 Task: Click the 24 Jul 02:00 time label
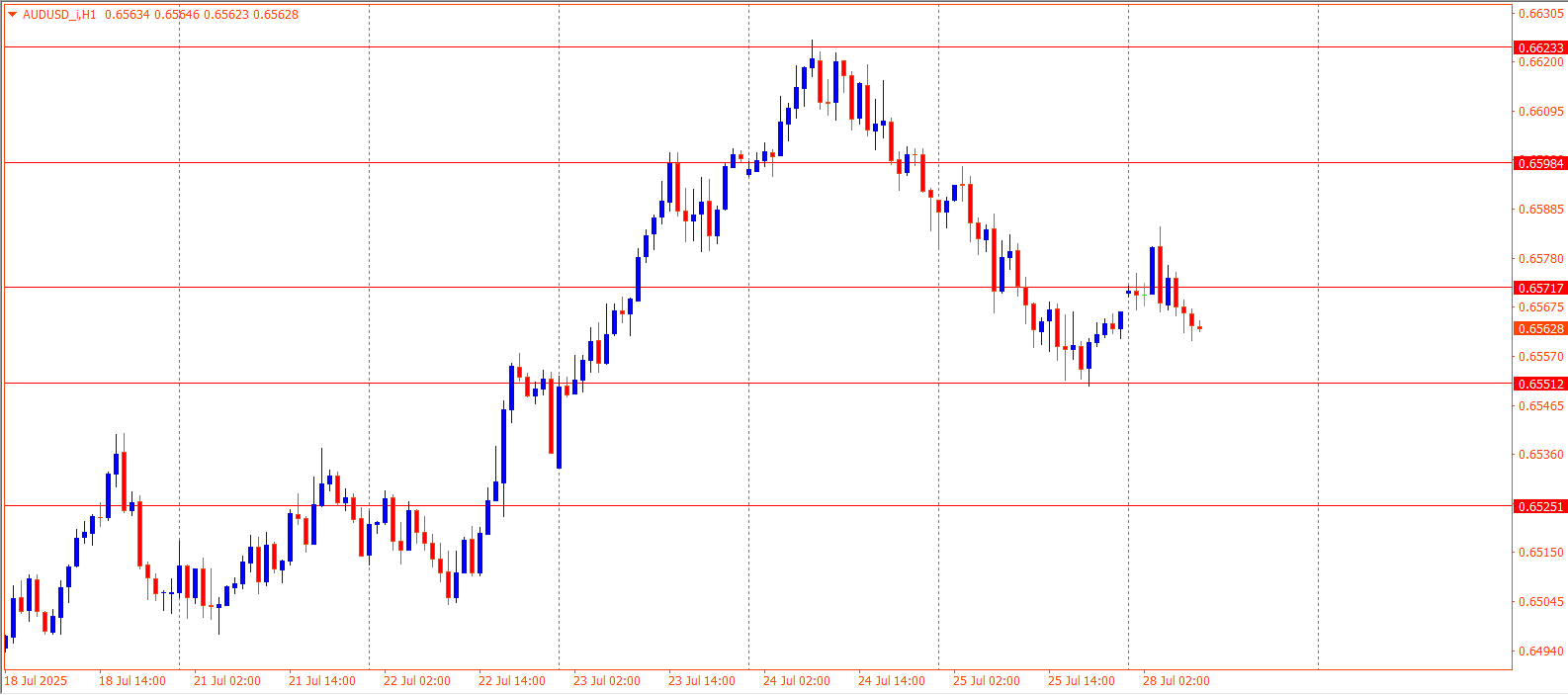click(x=797, y=681)
